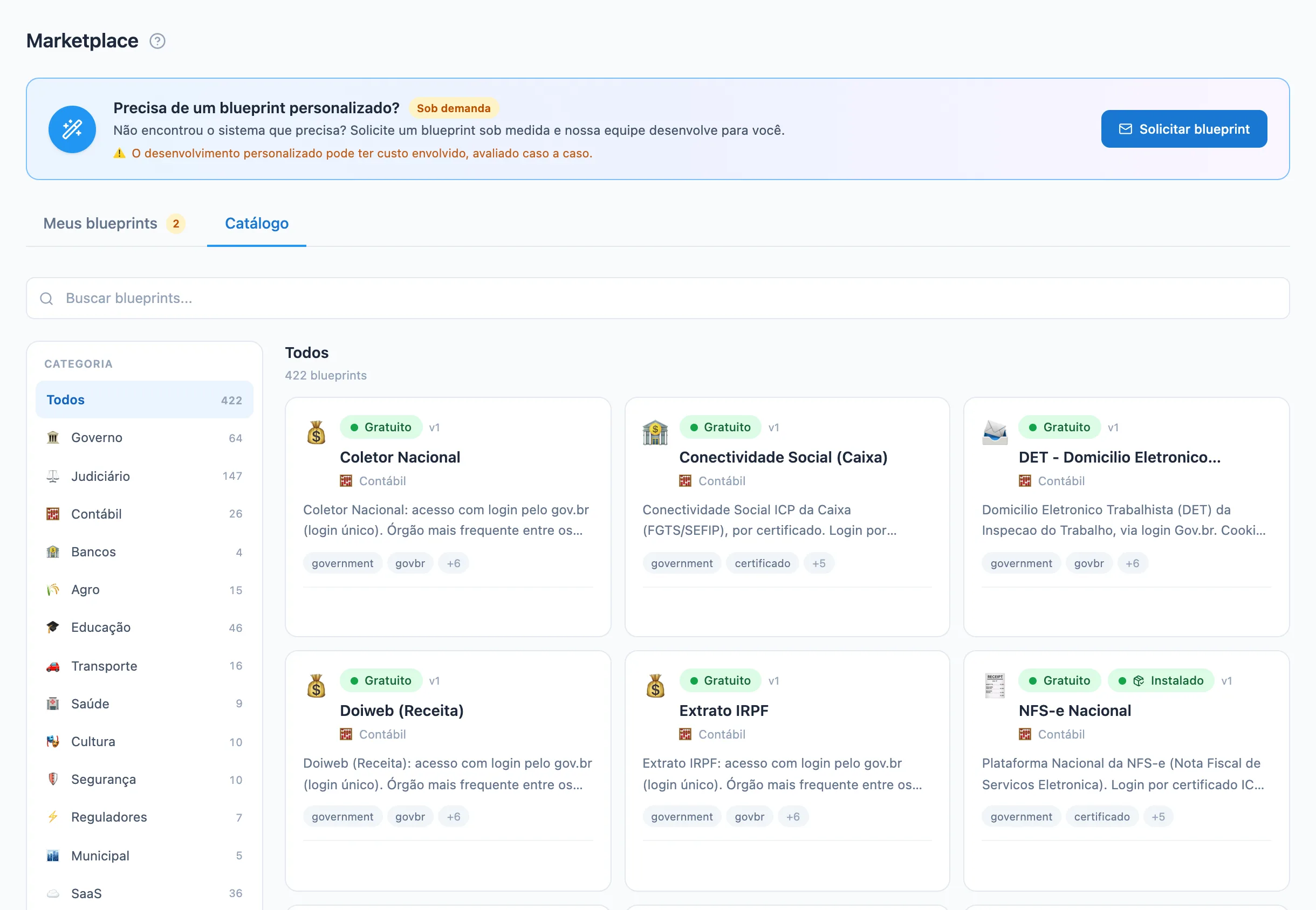This screenshot has height=910, width=1316.
Task: Click the money bag icon on Coletor Nacional
Action: pyautogui.click(x=316, y=432)
